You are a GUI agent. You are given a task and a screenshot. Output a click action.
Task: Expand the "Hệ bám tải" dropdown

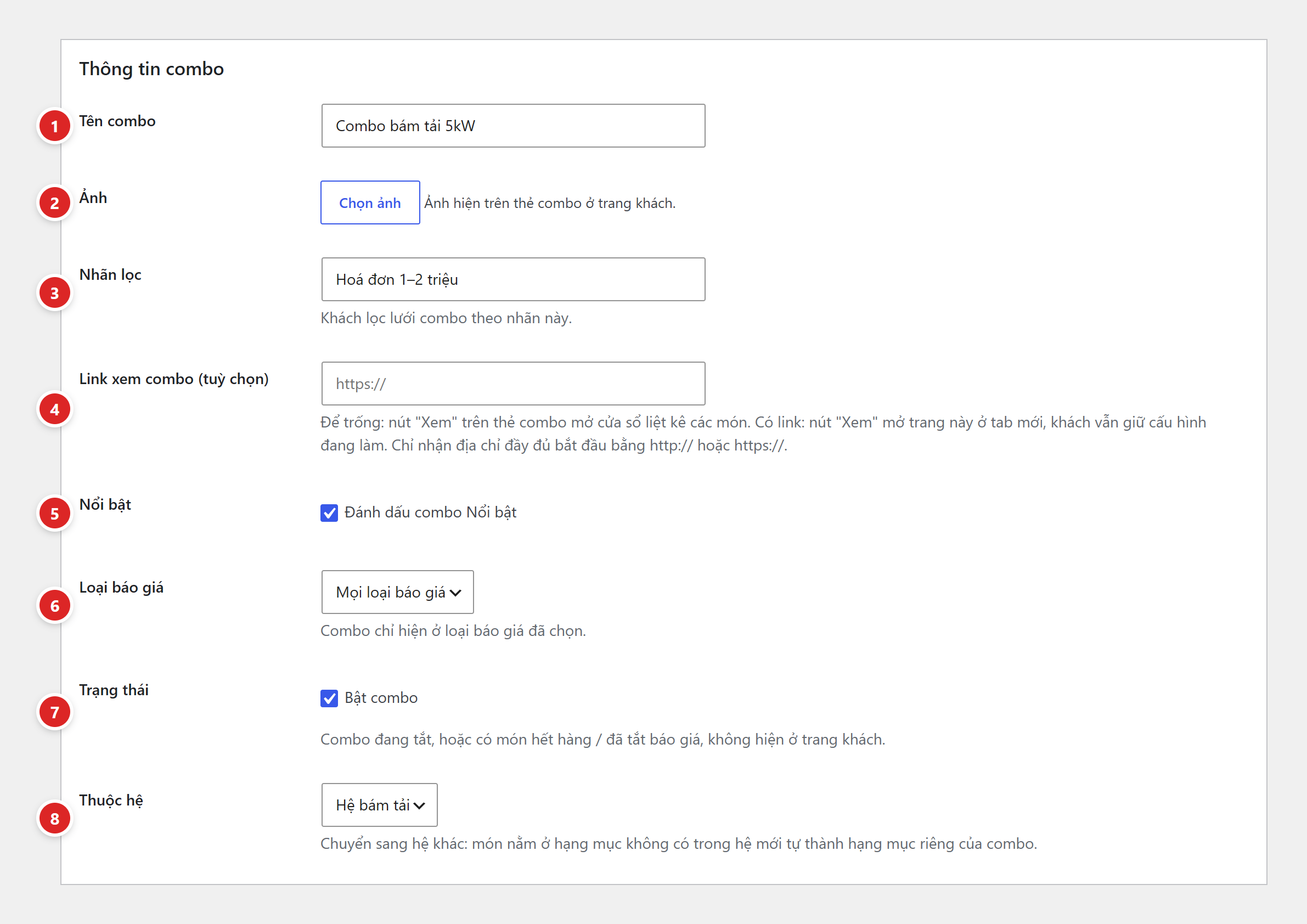point(379,805)
